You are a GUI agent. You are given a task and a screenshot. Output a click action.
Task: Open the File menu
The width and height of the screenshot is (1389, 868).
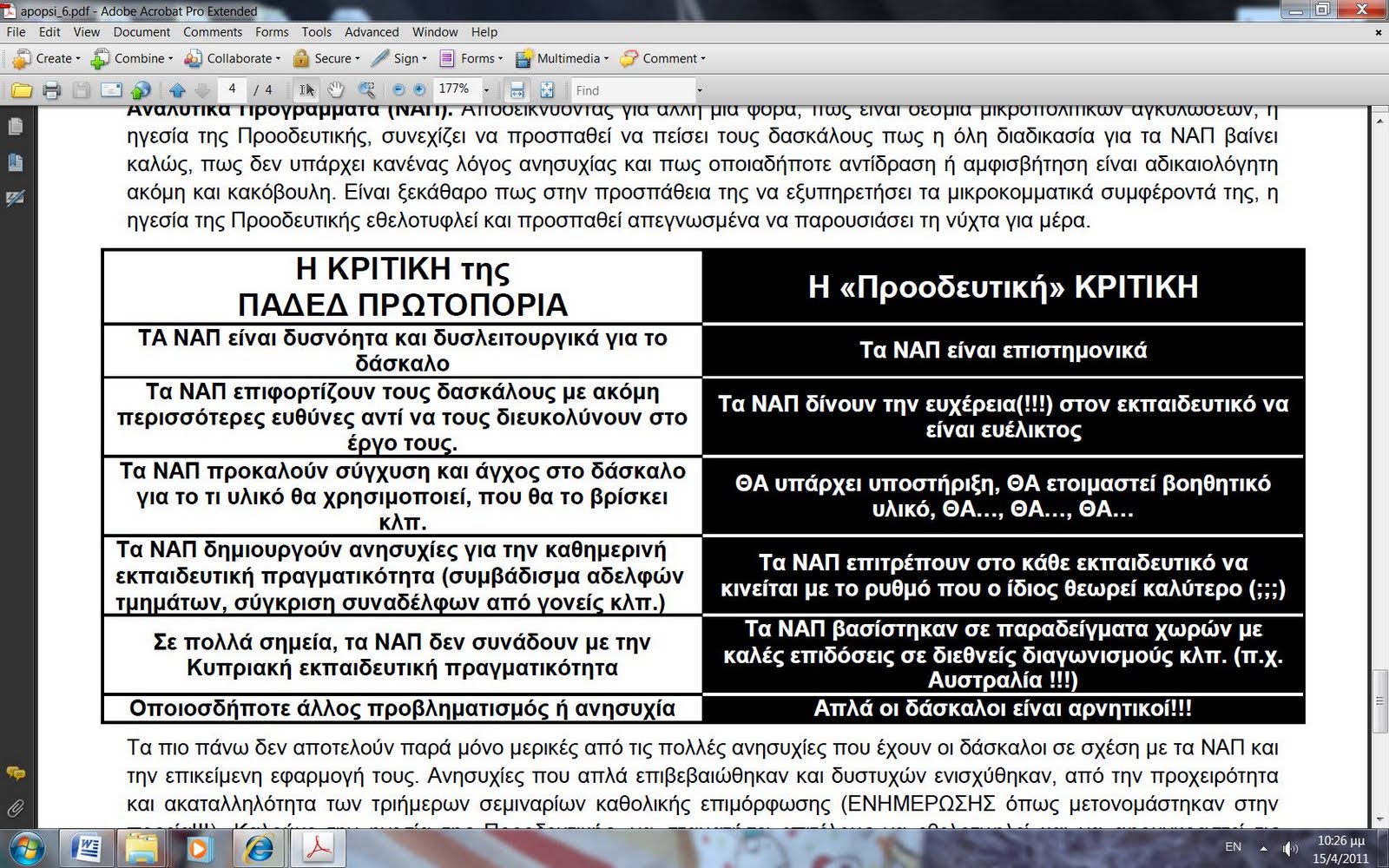coord(16,32)
